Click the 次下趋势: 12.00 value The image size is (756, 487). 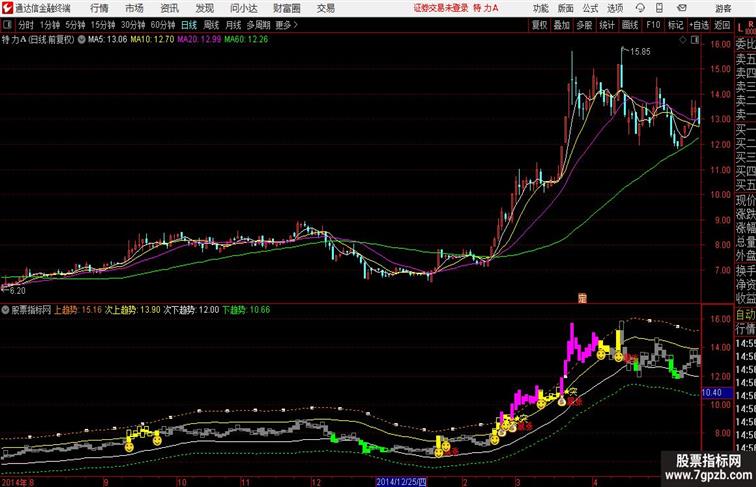click(191, 310)
